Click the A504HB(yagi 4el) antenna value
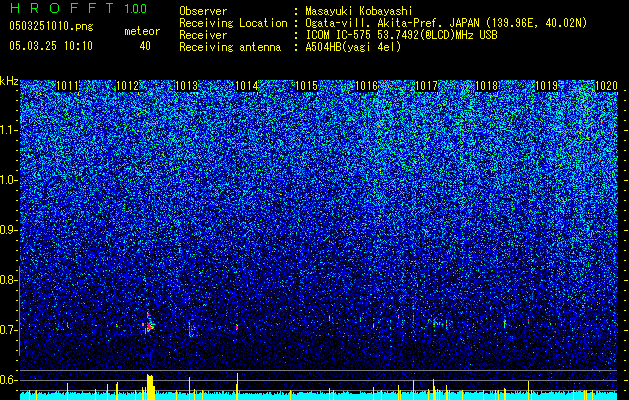The width and height of the screenshot is (629, 400). pos(353,47)
